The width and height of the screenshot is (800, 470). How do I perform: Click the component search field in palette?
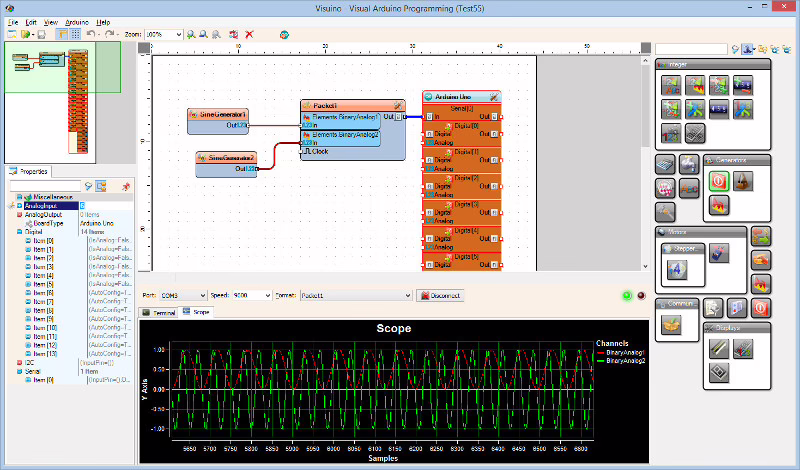(690, 48)
